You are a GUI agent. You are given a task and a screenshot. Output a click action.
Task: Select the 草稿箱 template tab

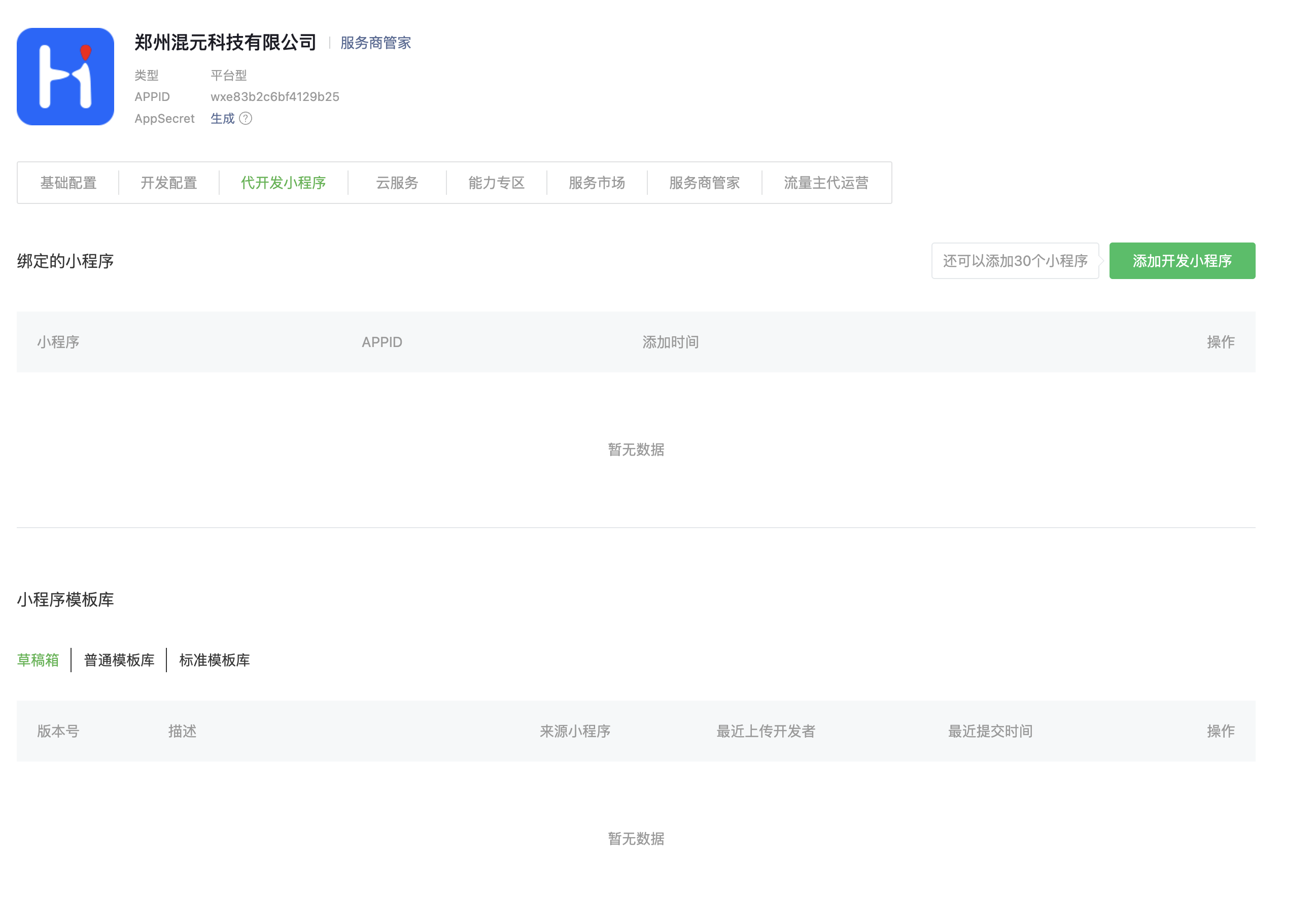pyautogui.click(x=38, y=660)
